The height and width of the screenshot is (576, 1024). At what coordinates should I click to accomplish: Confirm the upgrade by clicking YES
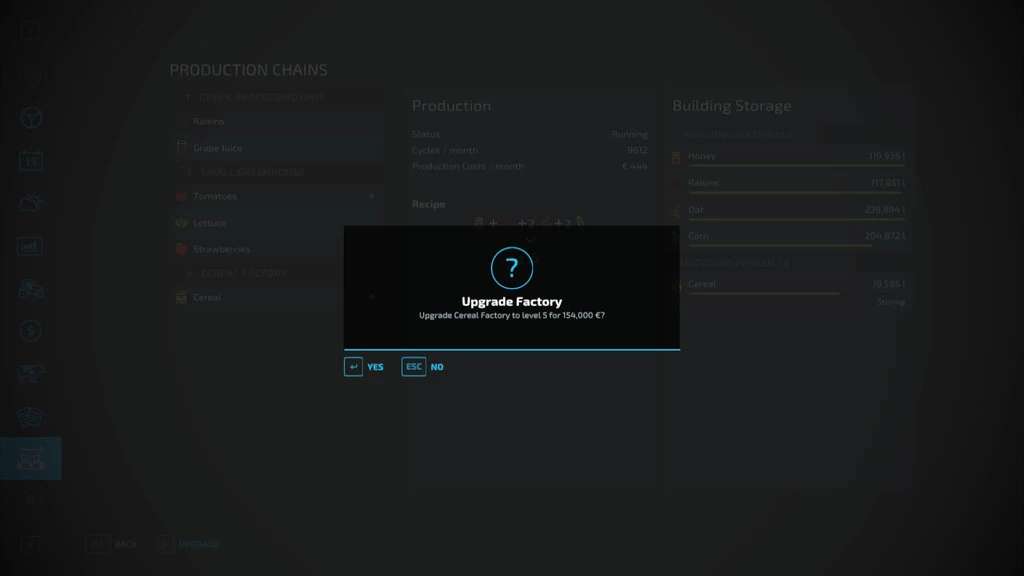(x=375, y=367)
